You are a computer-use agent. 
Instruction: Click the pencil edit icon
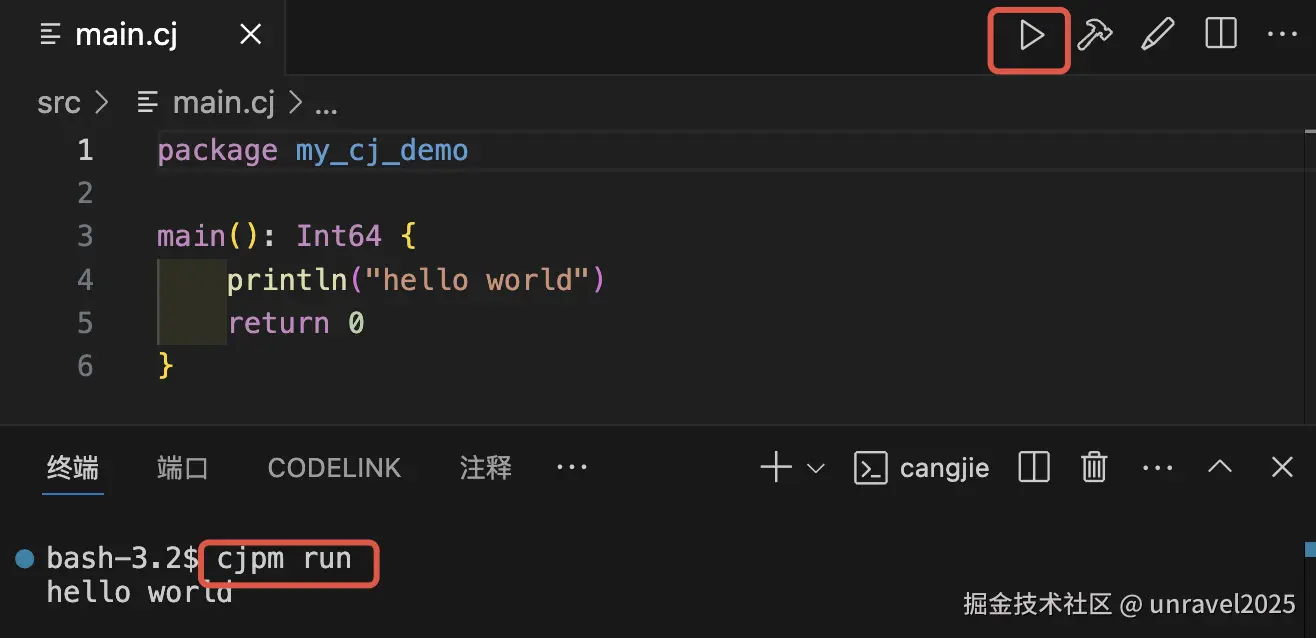click(x=1157, y=36)
